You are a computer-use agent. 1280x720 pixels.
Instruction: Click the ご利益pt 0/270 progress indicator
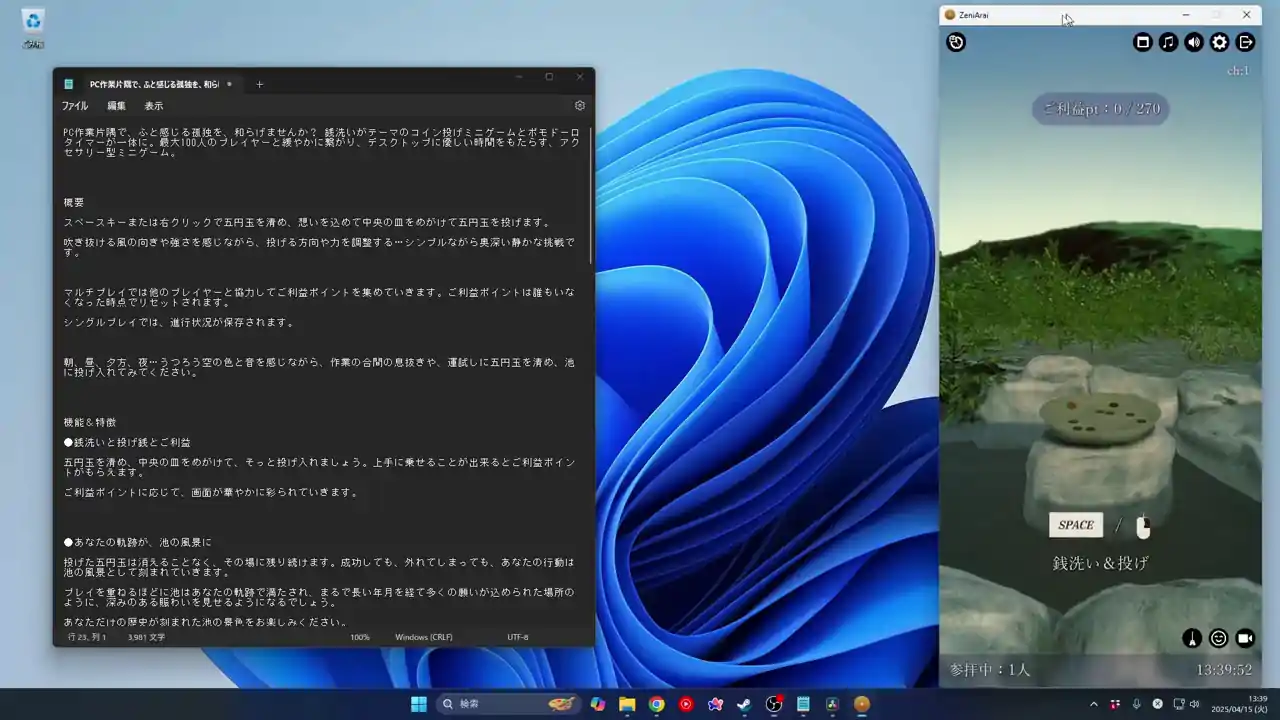1100,109
